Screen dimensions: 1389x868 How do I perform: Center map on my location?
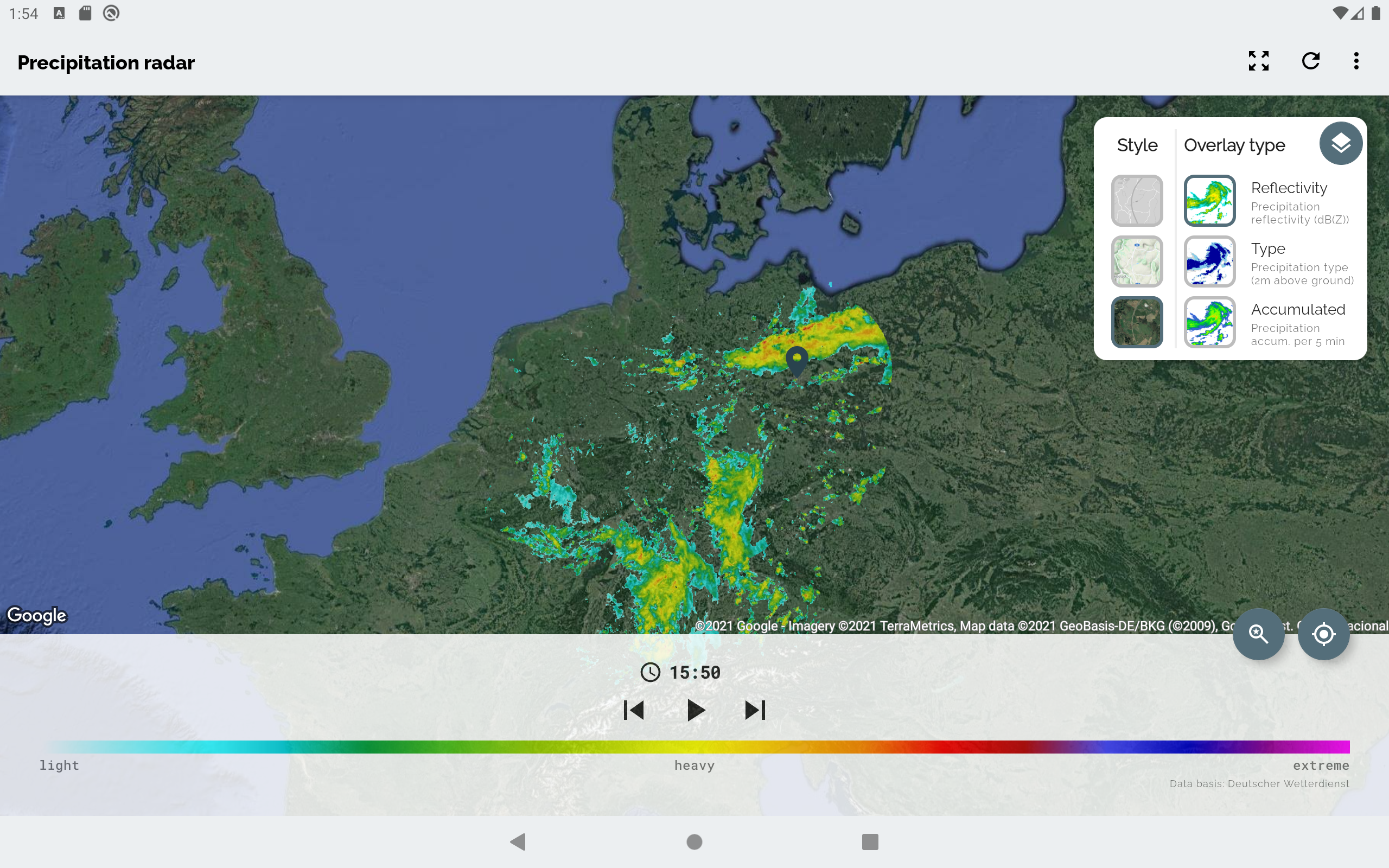pyautogui.click(x=1323, y=634)
